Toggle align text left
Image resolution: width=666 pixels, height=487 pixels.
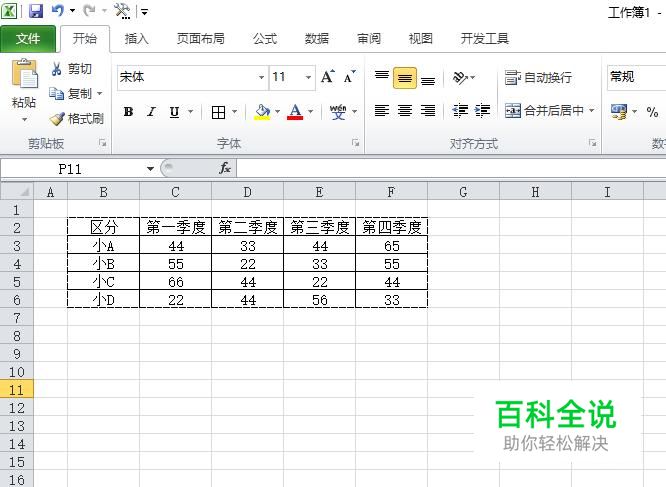(382, 111)
